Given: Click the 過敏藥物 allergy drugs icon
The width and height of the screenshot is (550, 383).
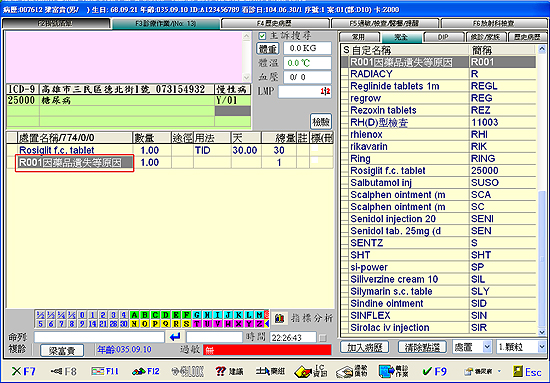Looking at the screenshot, I should [x=352, y=371].
